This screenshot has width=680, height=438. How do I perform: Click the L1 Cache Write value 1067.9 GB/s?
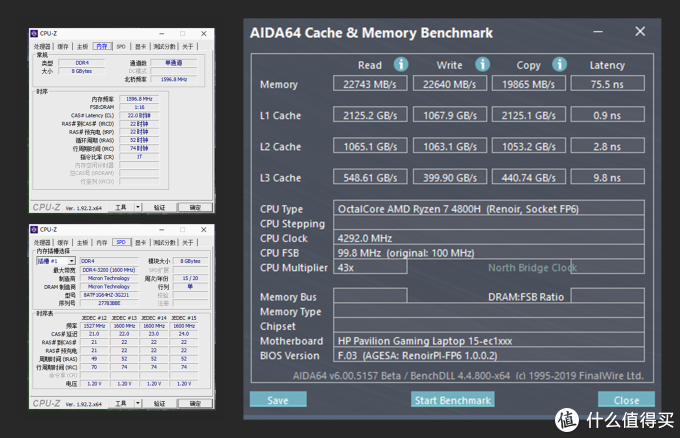(450, 115)
